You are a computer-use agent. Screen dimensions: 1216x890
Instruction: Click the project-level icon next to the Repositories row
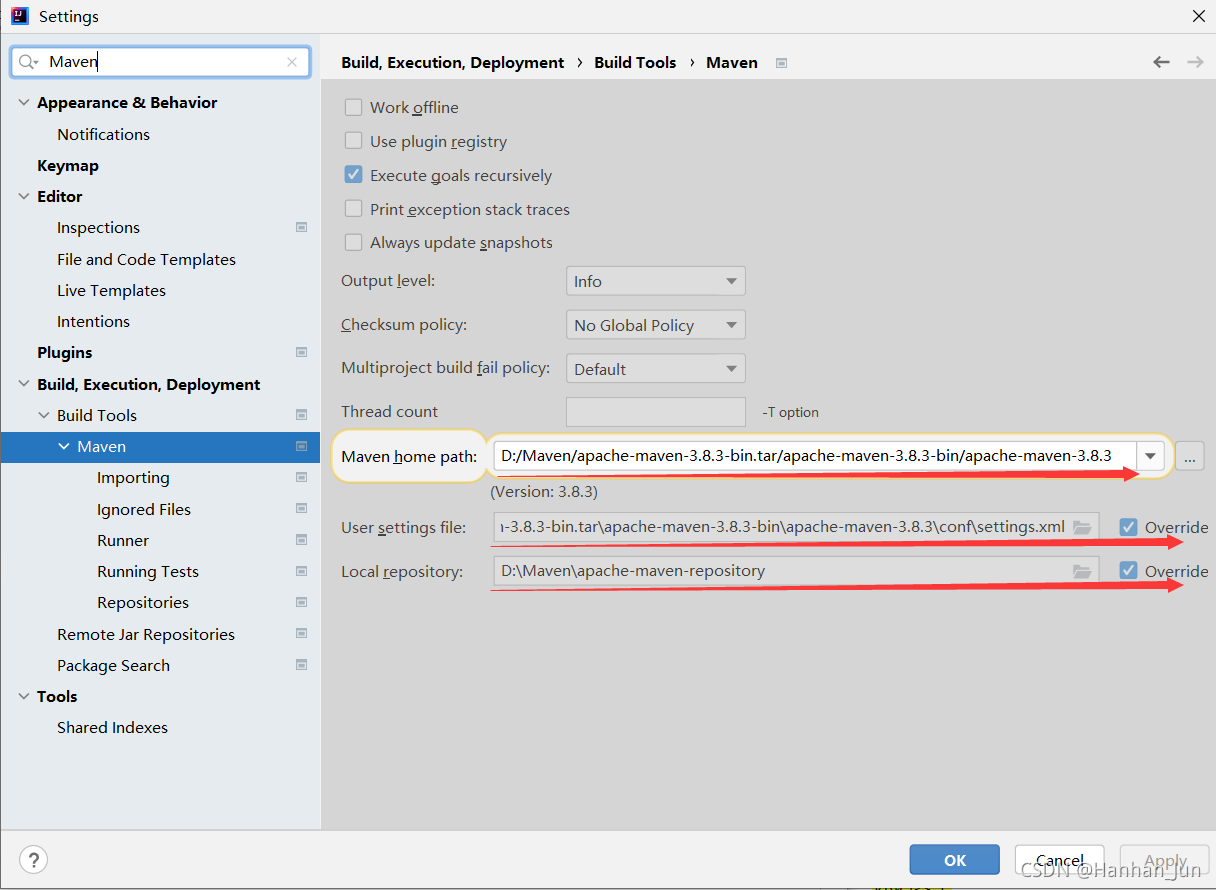click(301, 603)
